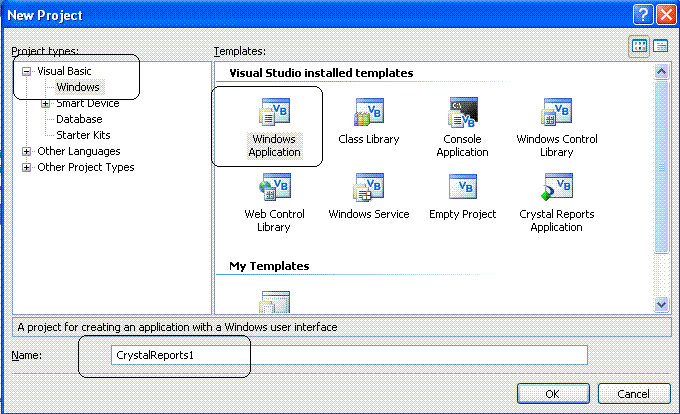Cancel the New Project dialog
680x414 pixels.
(x=634, y=394)
